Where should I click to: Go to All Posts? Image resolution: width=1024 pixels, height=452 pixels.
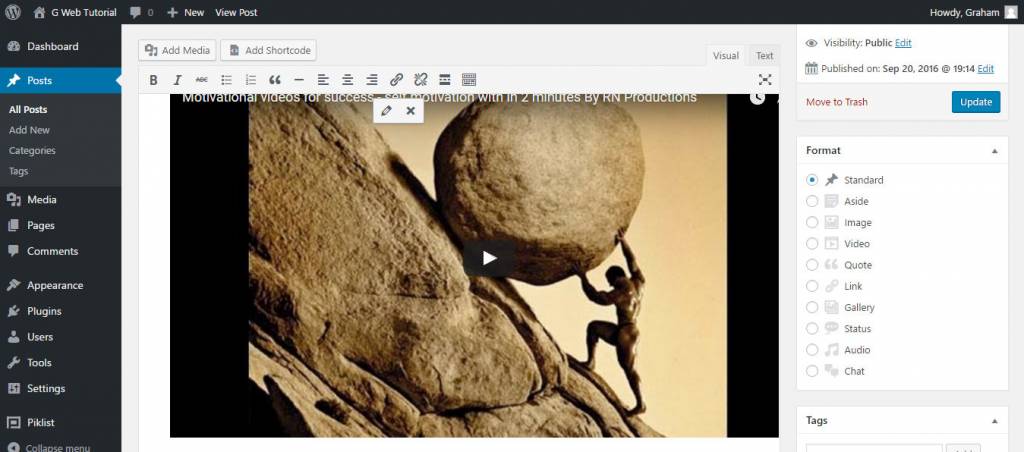[28, 110]
